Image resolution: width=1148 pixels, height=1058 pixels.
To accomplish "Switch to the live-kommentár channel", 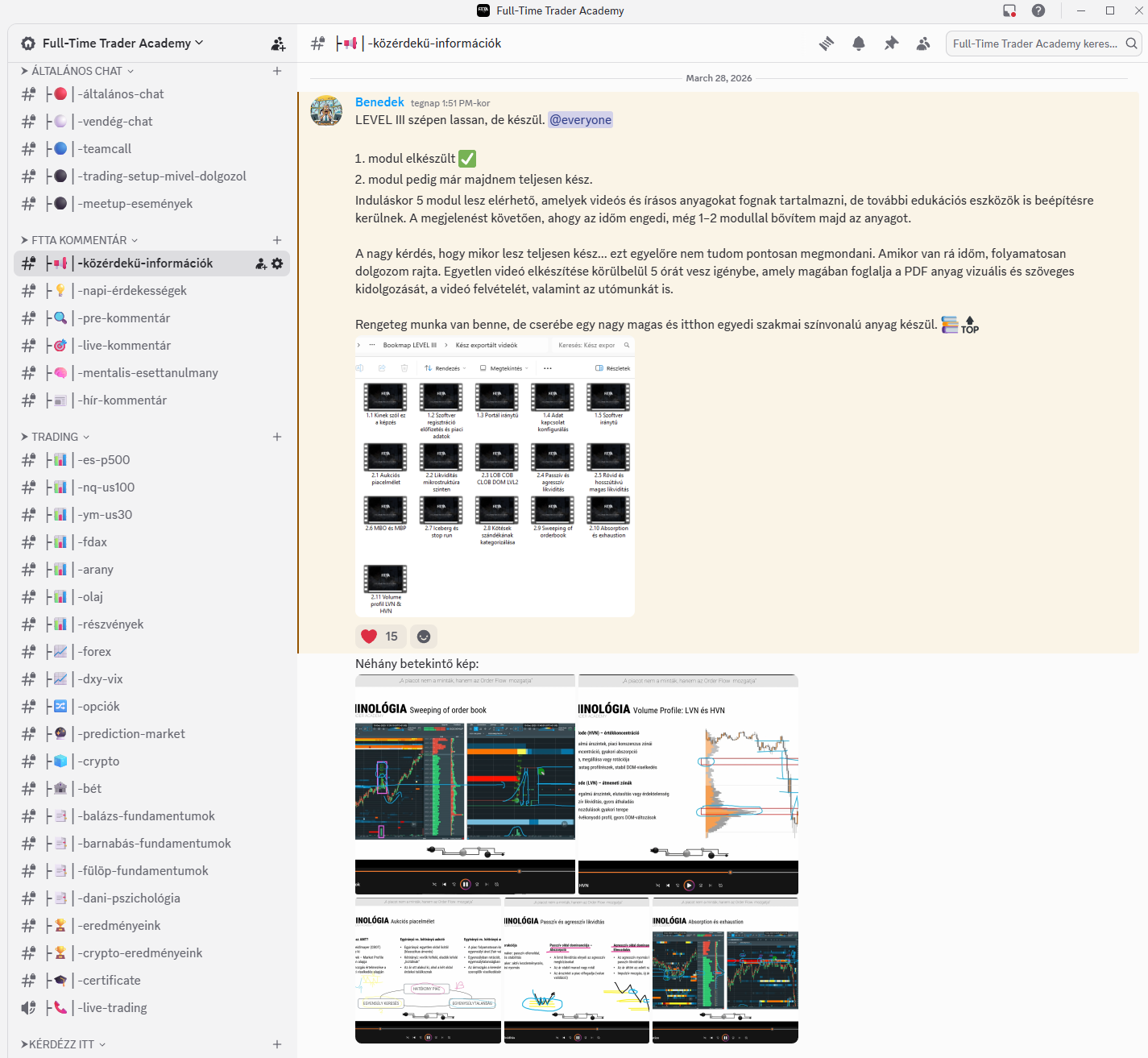I will pyautogui.click(x=124, y=346).
